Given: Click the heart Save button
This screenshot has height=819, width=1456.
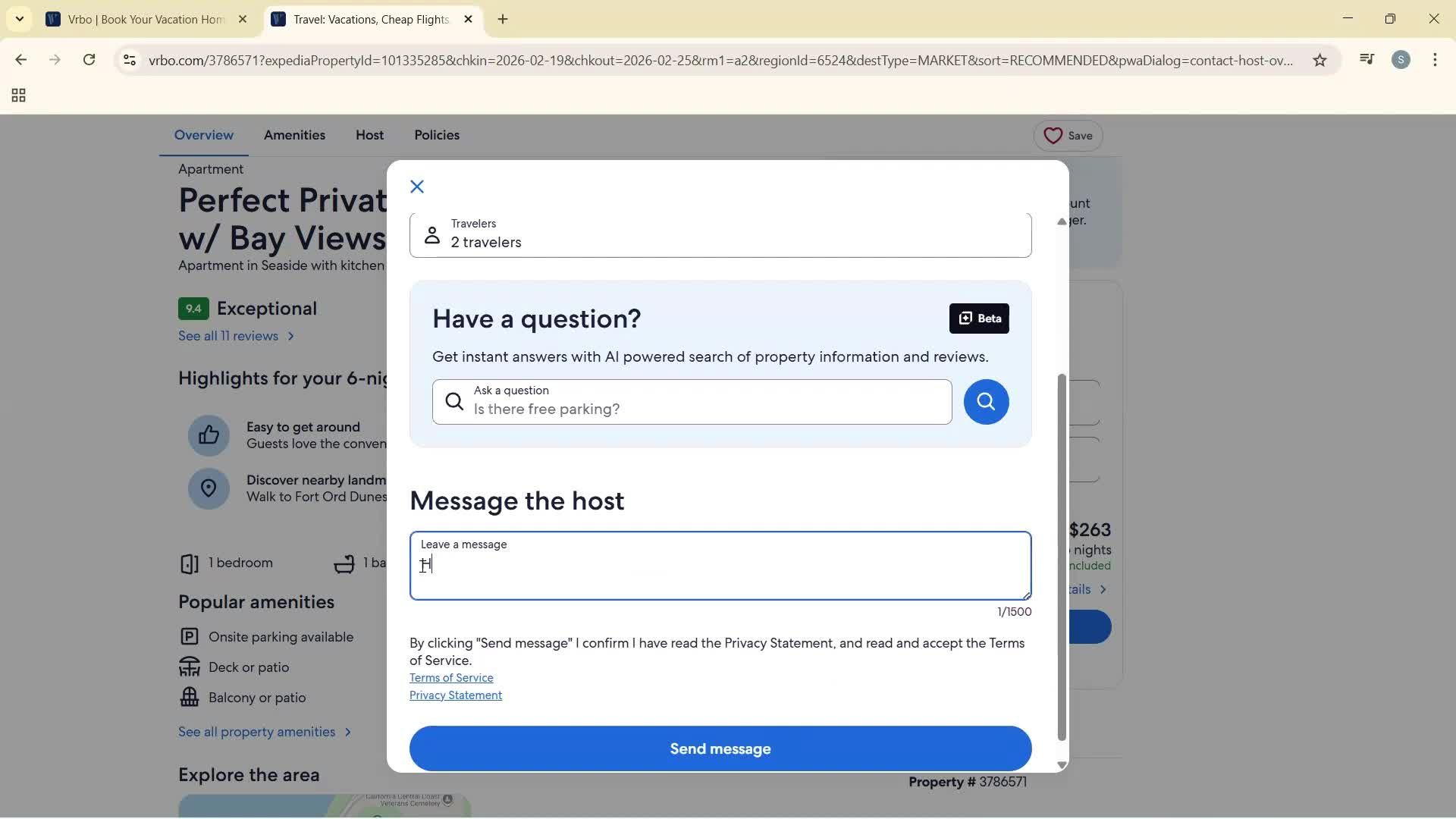Looking at the screenshot, I should click(1068, 136).
